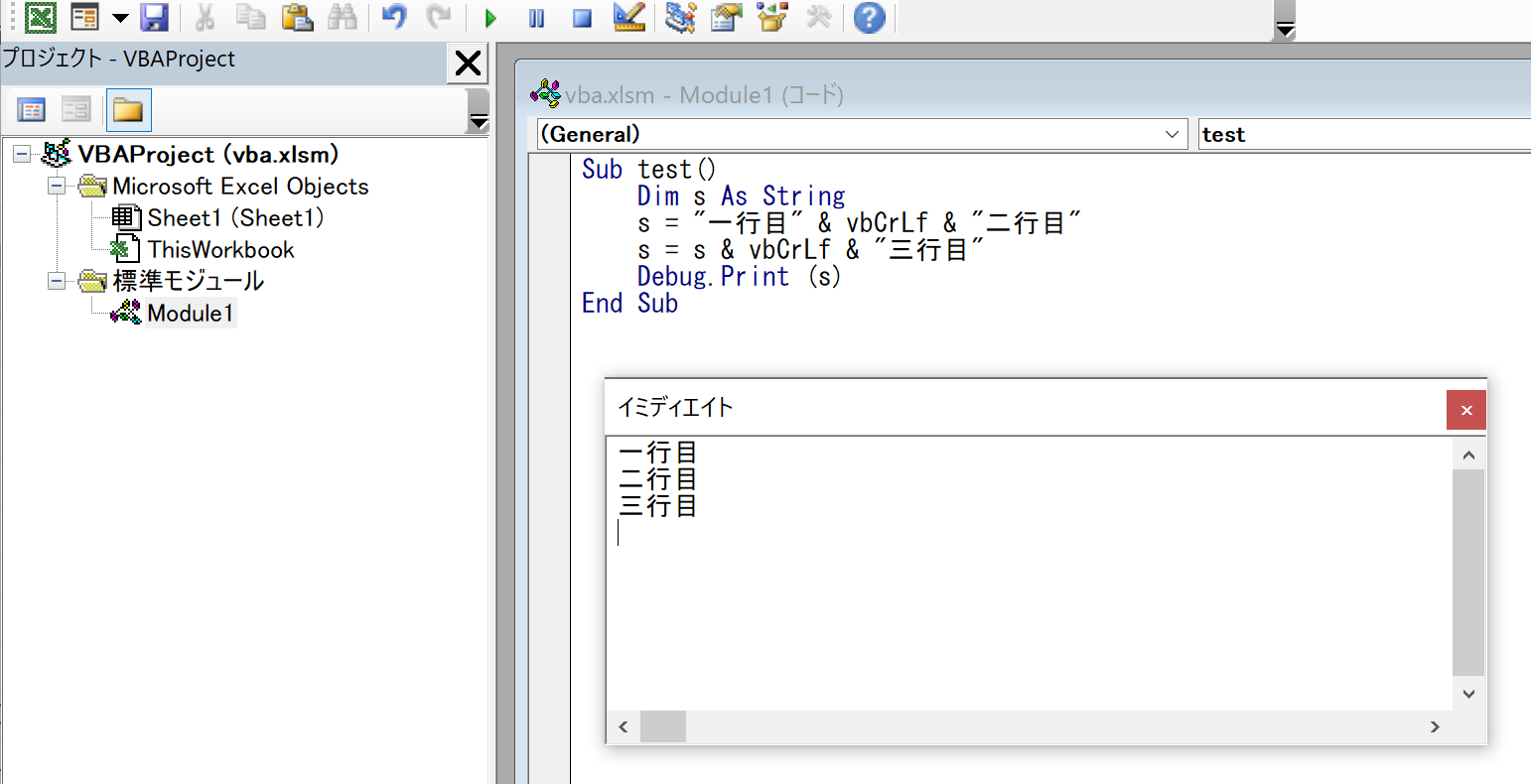Open the Insert object dropdown arrow
Screen dimensions: 1531x784
pos(120,18)
